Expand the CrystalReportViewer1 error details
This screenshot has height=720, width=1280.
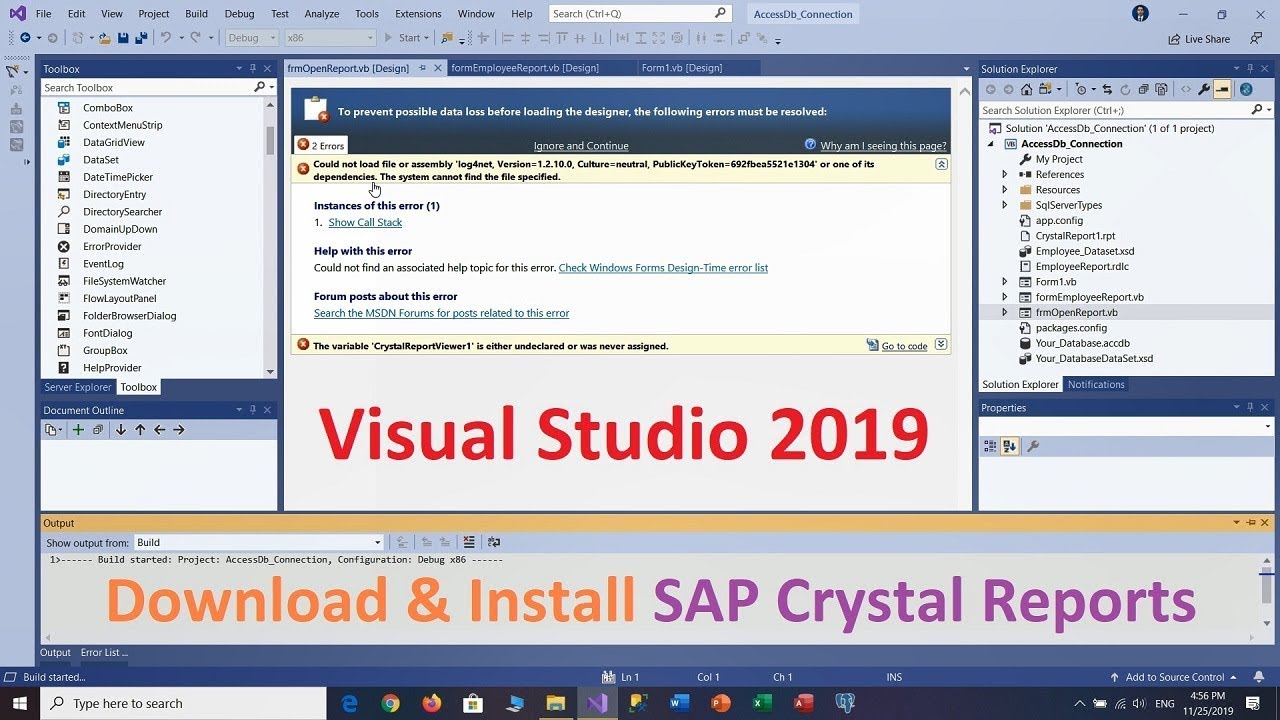coord(941,344)
